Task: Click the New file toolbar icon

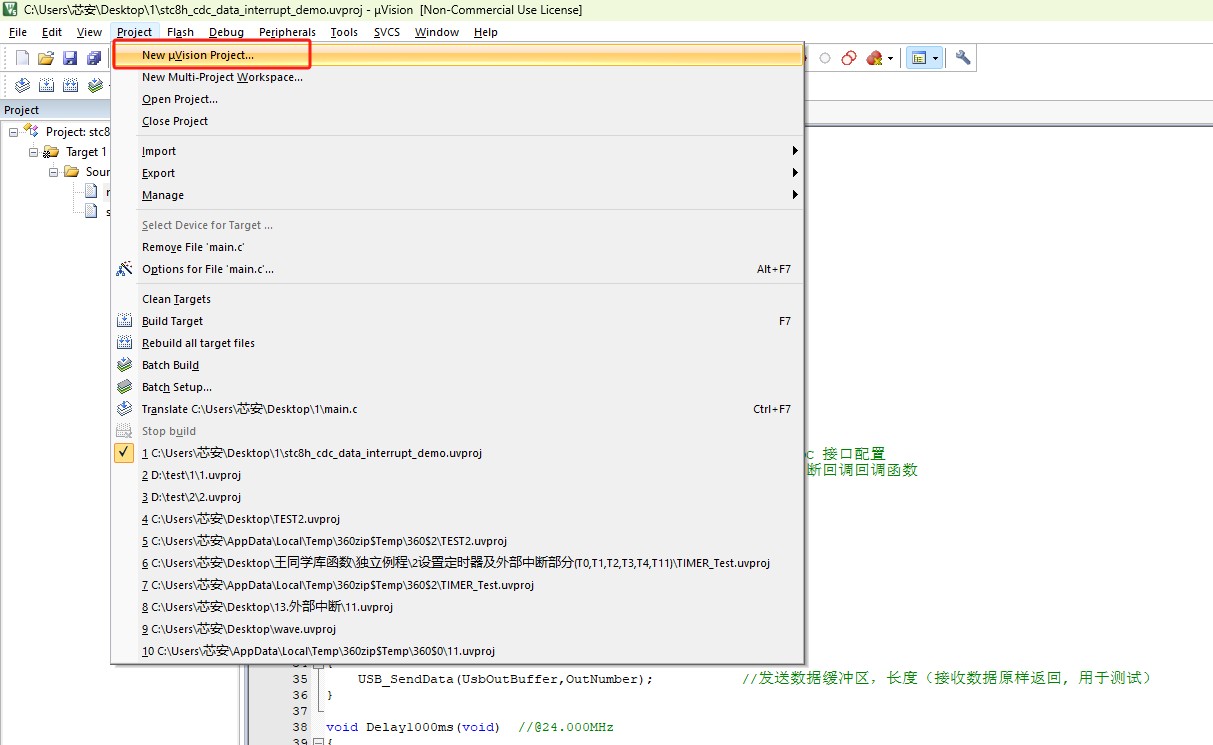Action: click(x=22, y=58)
